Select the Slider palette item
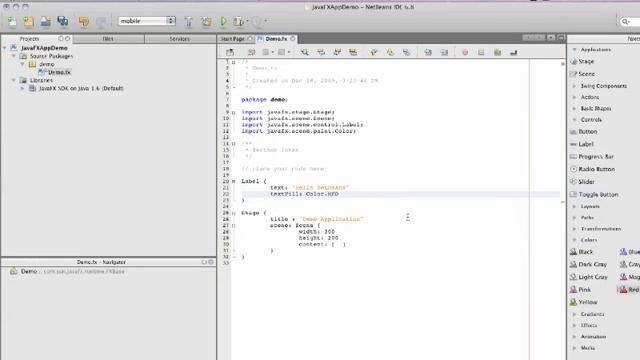The image size is (640, 360). point(582,182)
